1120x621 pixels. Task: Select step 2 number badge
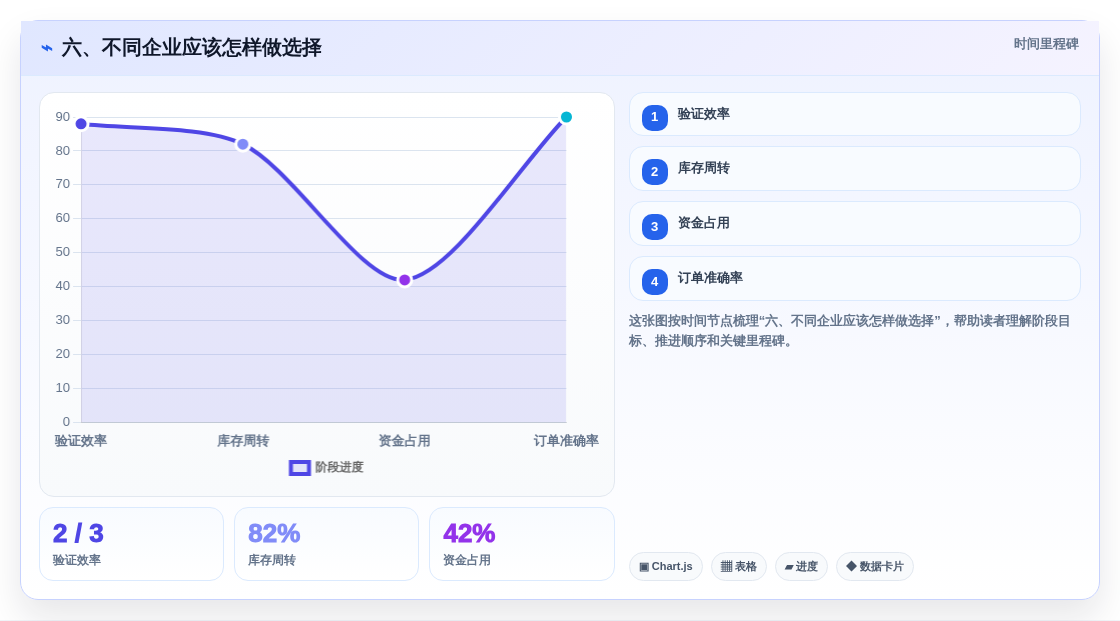pos(654,172)
